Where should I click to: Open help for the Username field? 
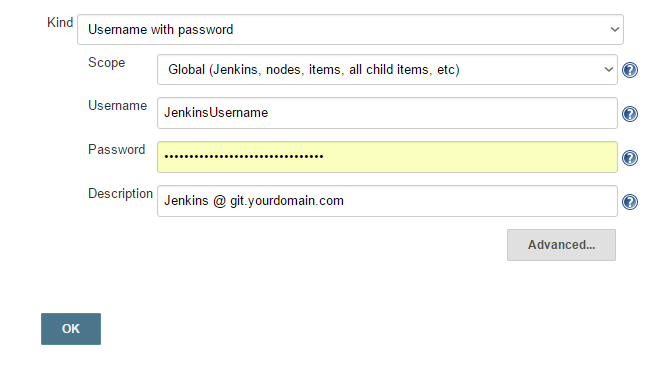coord(630,114)
